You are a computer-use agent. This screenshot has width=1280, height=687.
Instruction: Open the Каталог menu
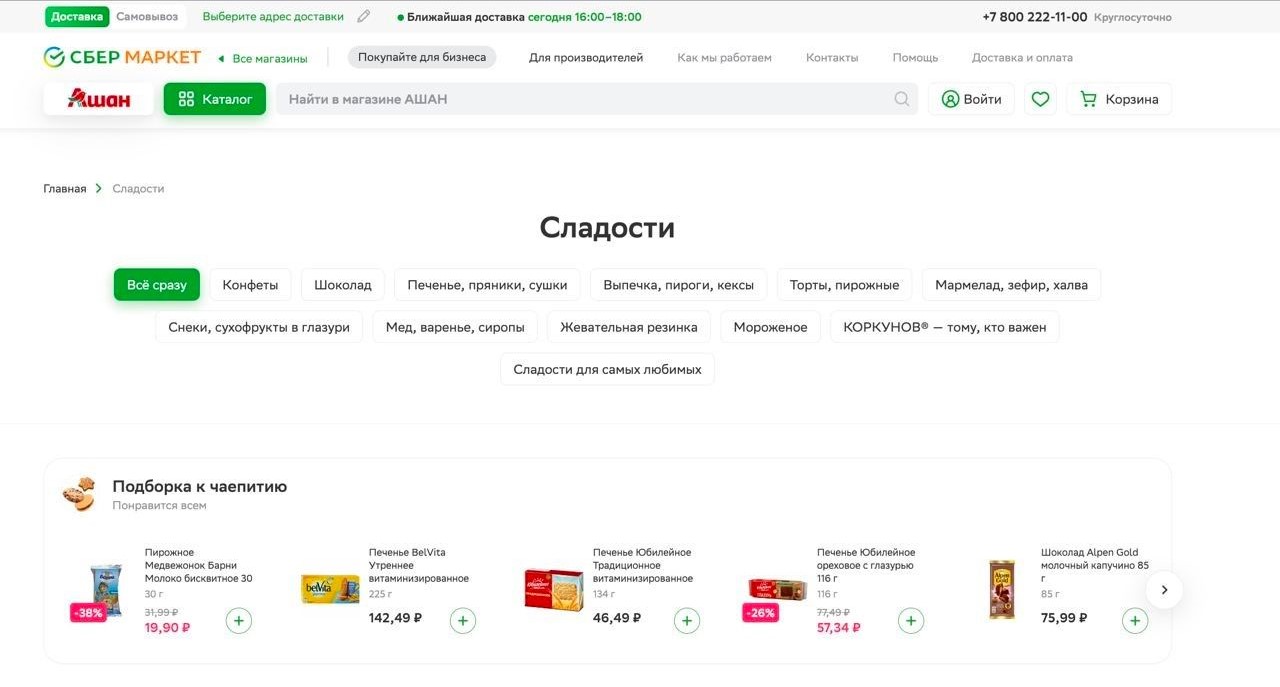[215, 99]
